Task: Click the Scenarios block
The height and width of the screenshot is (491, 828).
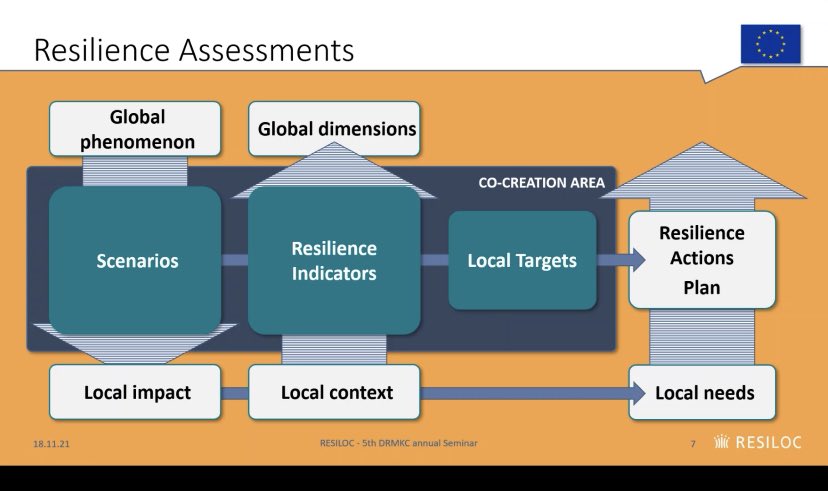Action: tap(135, 260)
